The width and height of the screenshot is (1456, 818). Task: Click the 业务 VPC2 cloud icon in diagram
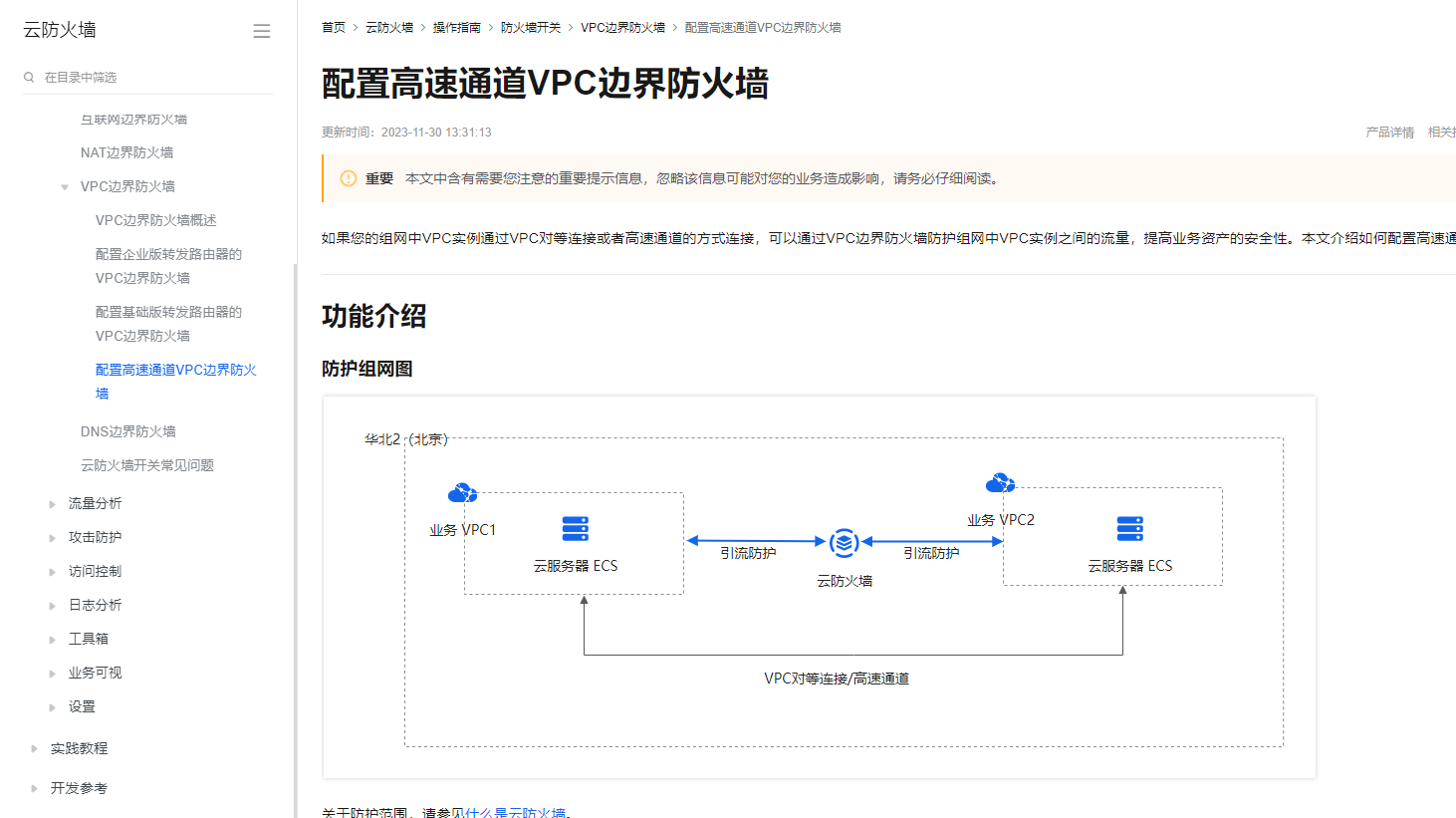click(1000, 483)
